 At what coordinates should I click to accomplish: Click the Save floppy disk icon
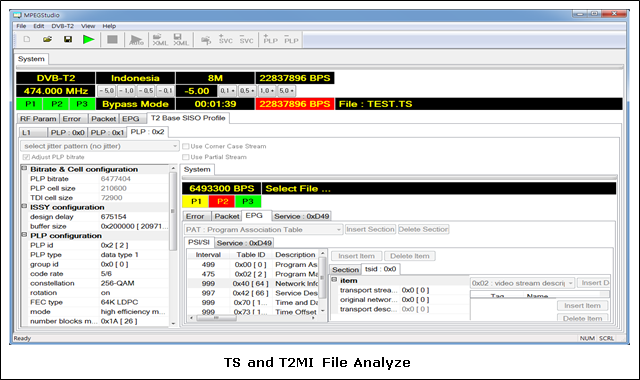[x=68, y=39]
